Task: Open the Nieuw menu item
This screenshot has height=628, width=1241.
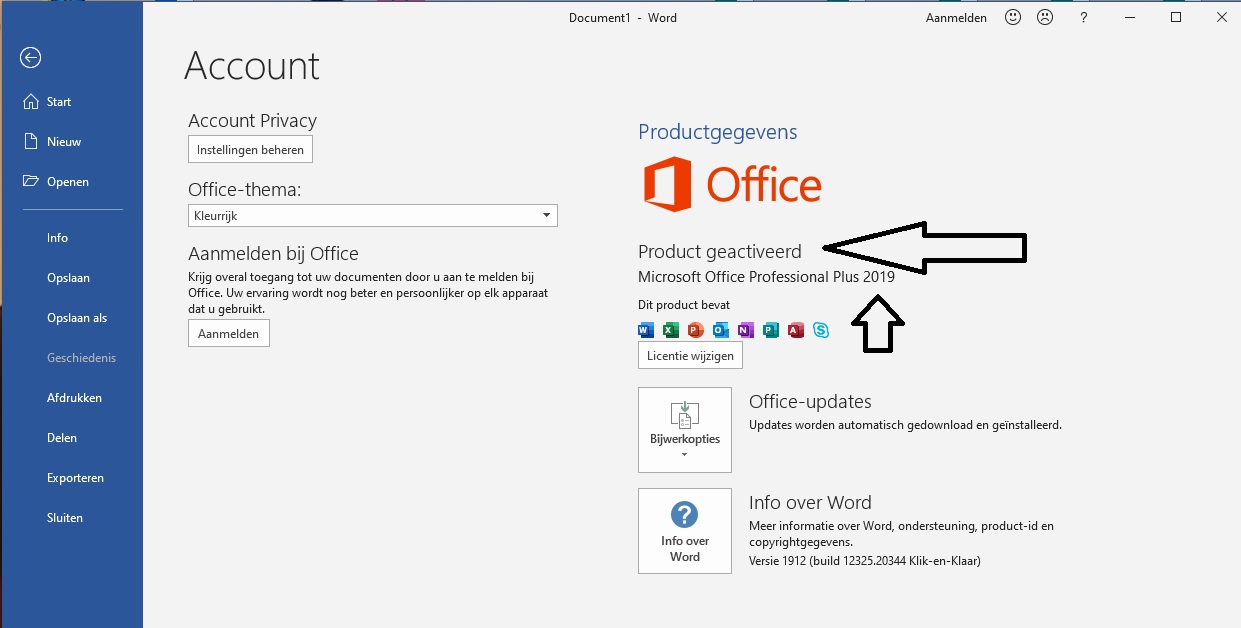Action: click(64, 142)
